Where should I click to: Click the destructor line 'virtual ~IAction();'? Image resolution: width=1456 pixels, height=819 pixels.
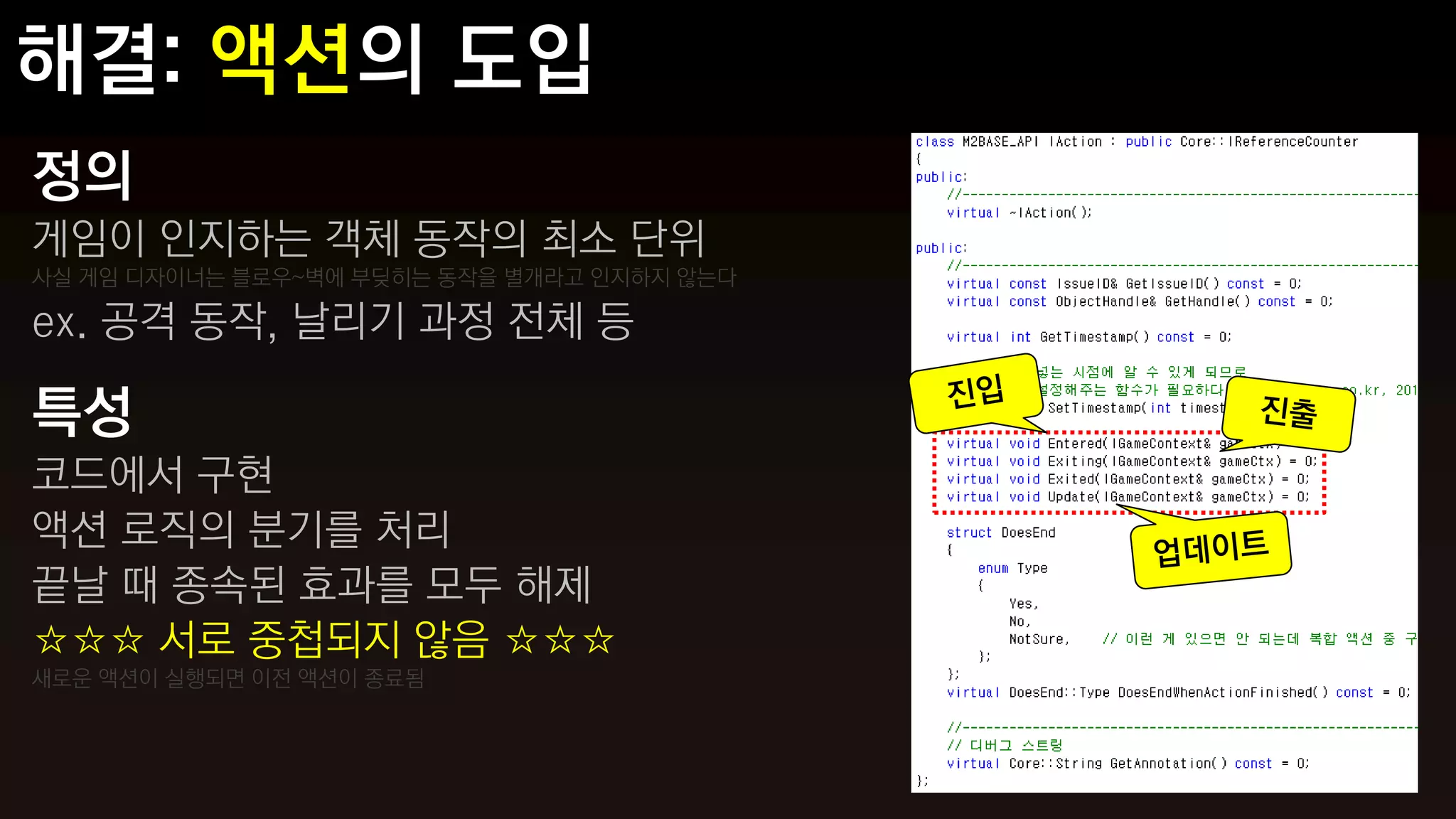click(1019, 213)
